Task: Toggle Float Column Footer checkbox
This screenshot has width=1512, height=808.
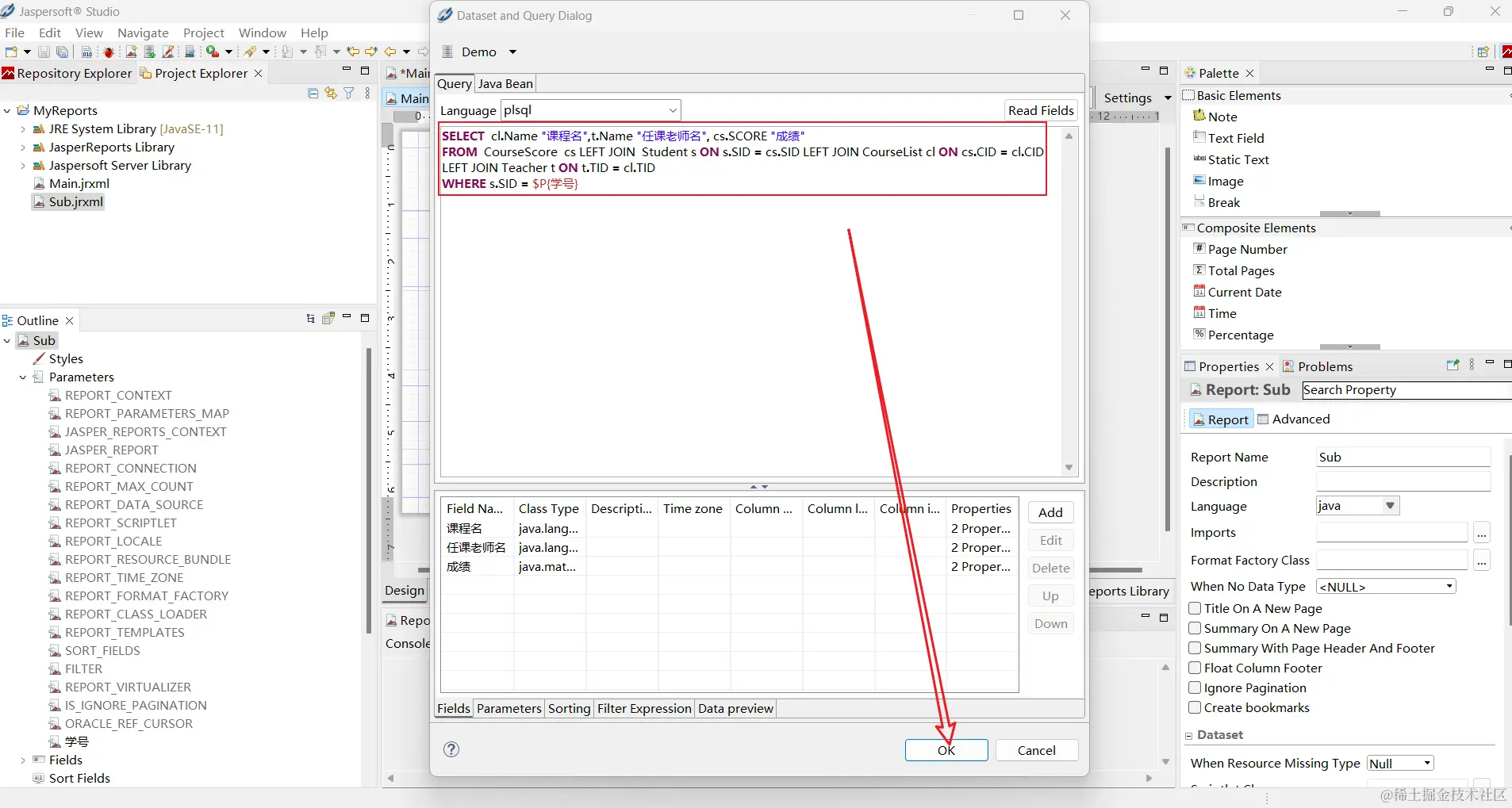Action: click(1195, 668)
